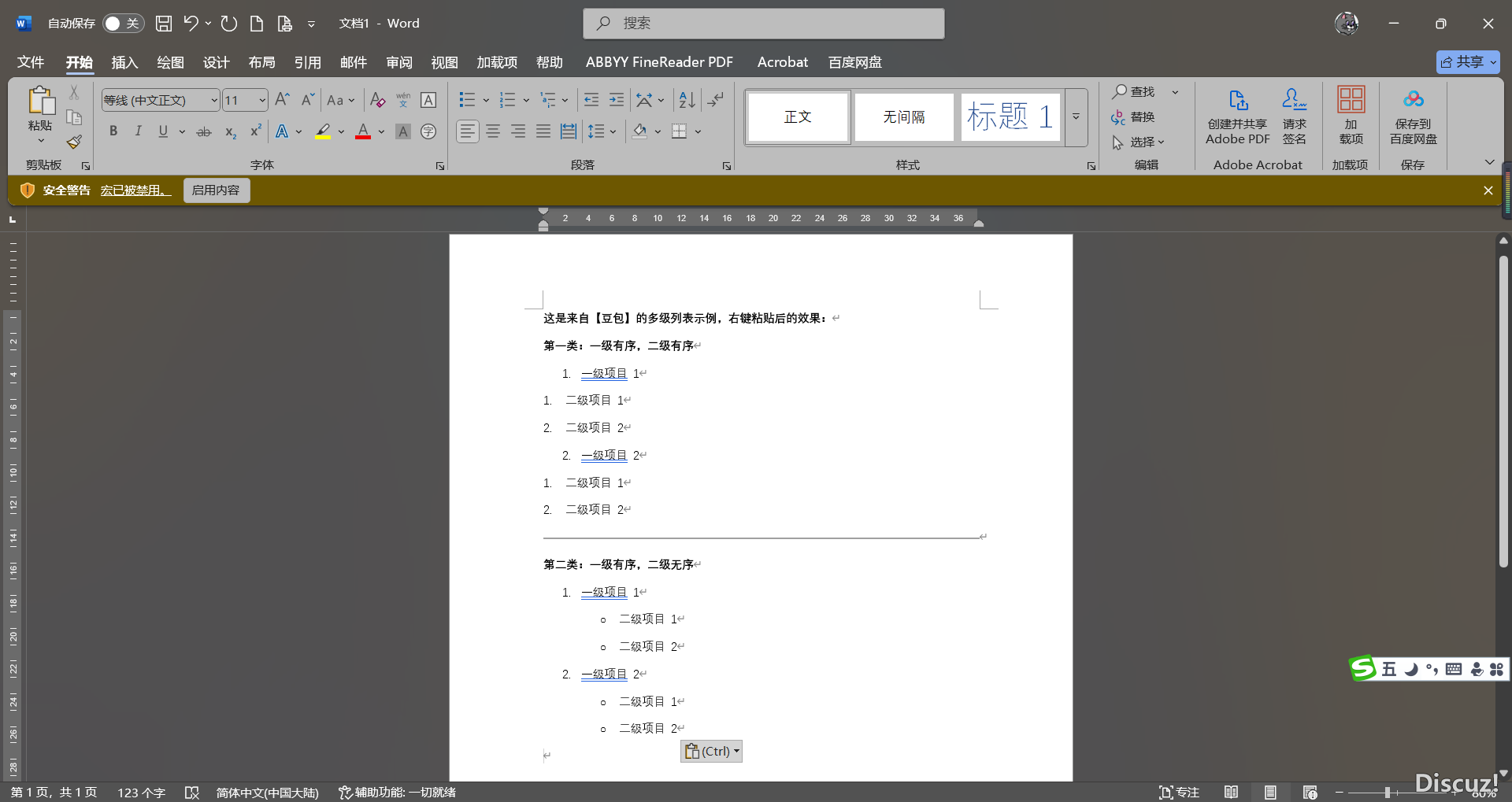The width and height of the screenshot is (1512, 802).
Task: Switch to the 插入 ribbon tab
Action: [124, 62]
